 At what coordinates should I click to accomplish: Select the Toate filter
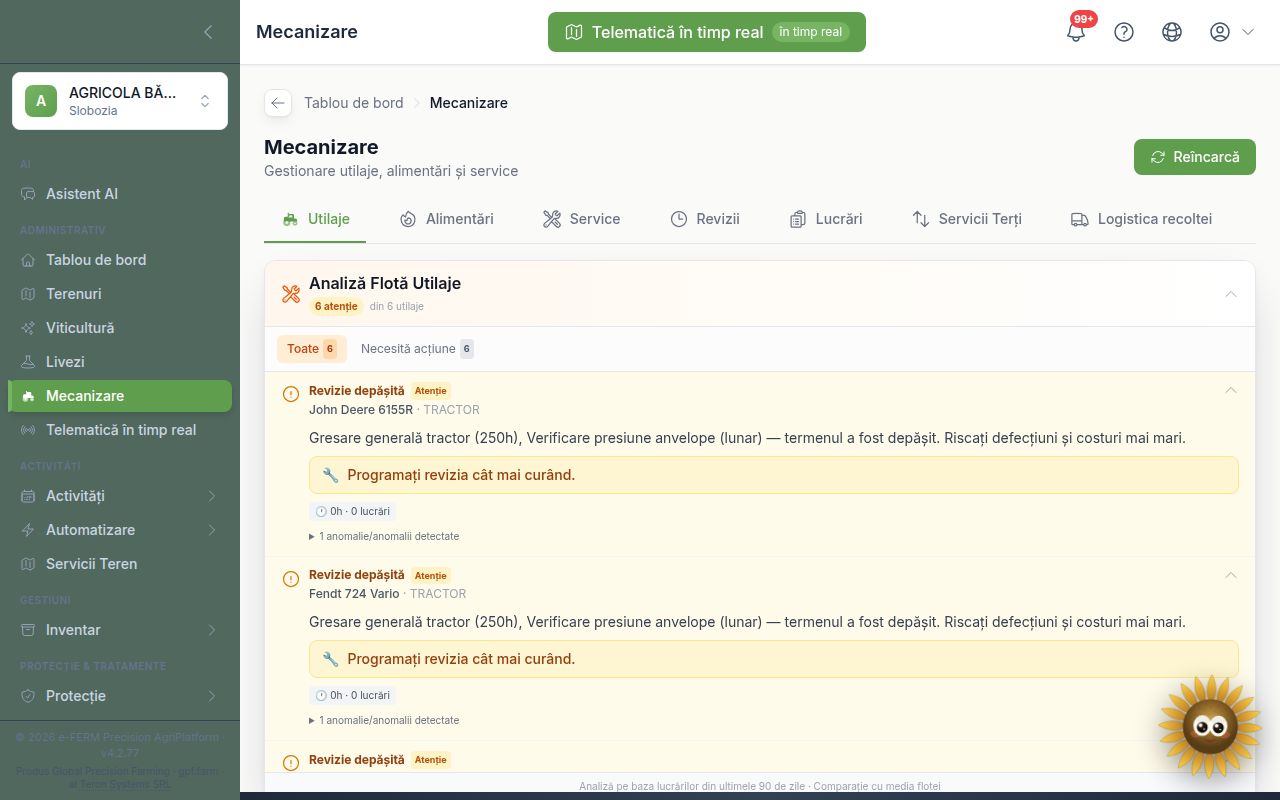[312, 349]
